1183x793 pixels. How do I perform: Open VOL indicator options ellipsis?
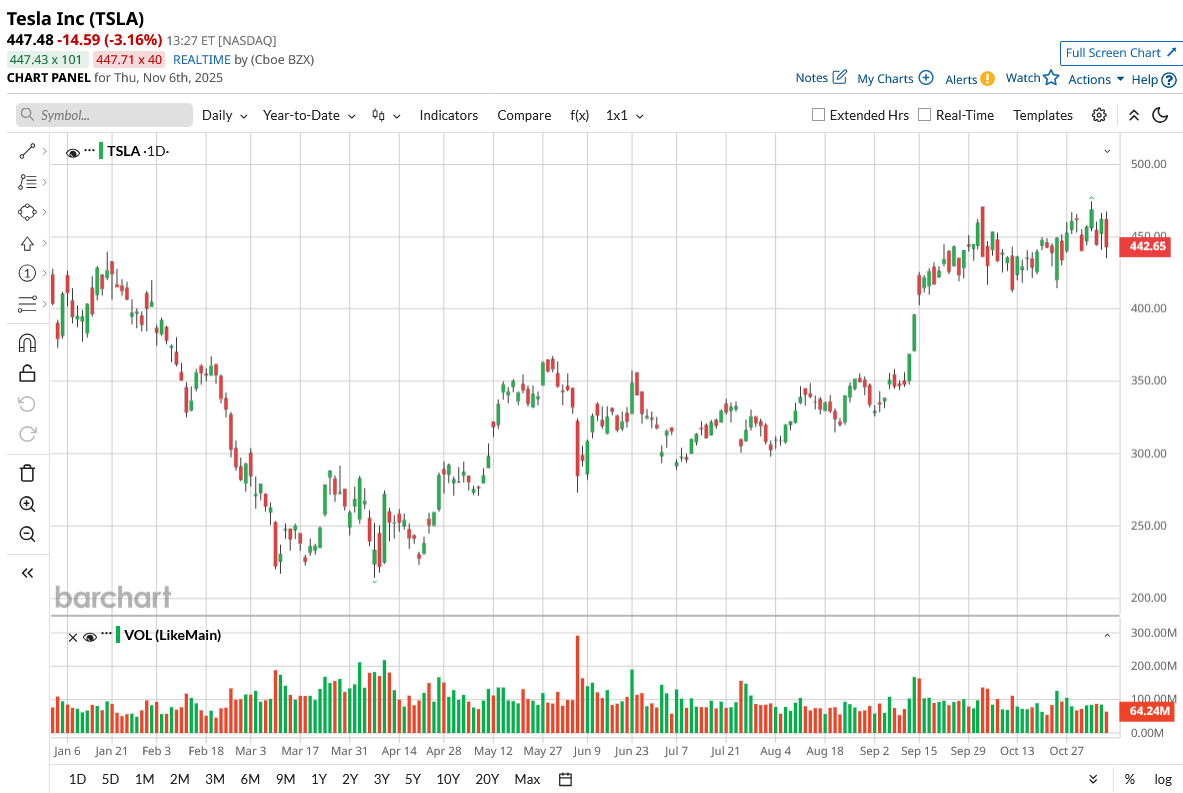106,633
